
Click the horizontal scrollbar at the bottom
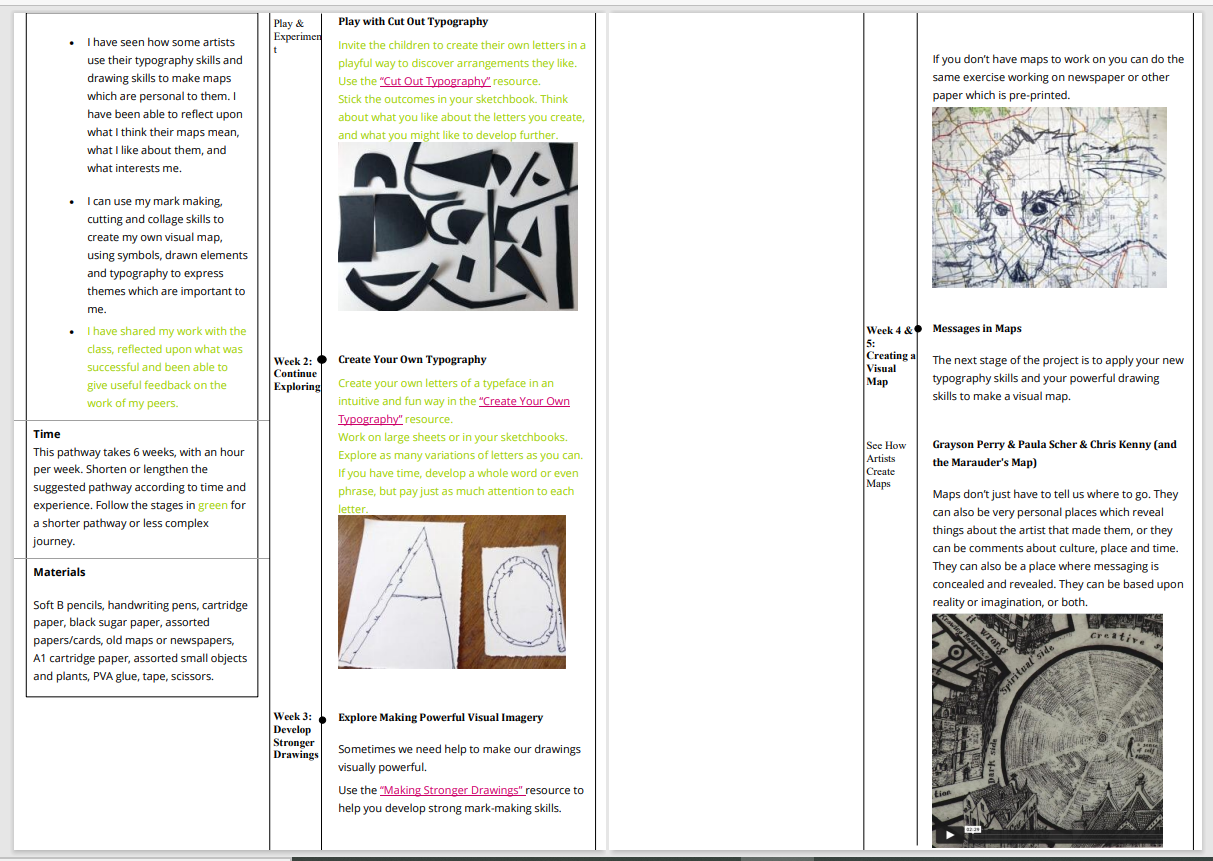tap(550, 857)
